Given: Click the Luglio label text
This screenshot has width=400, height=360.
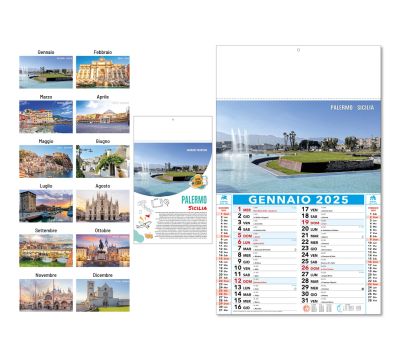Looking at the screenshot, I should [46, 186].
